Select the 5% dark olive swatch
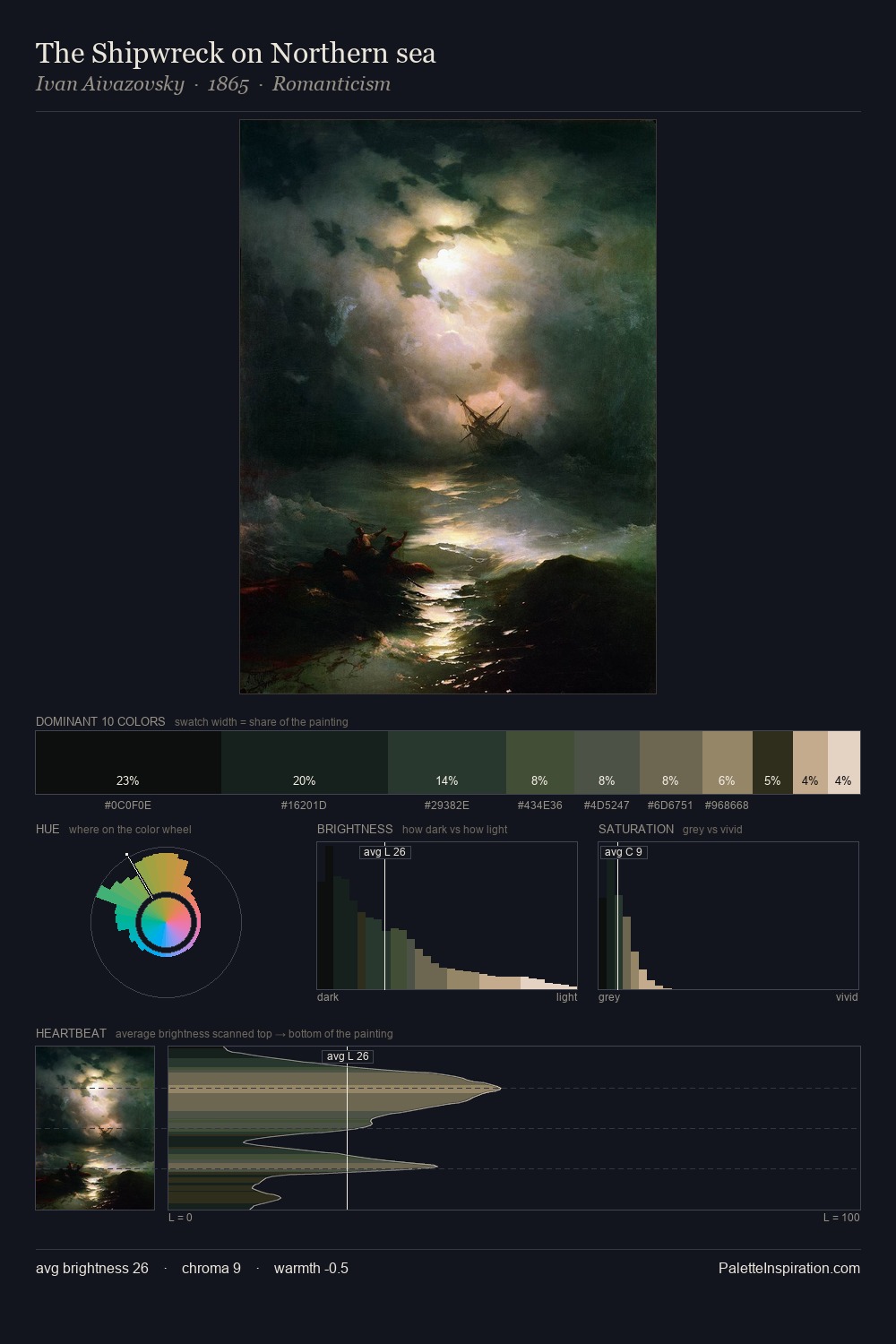Viewport: 896px width, 1344px height. point(772,762)
